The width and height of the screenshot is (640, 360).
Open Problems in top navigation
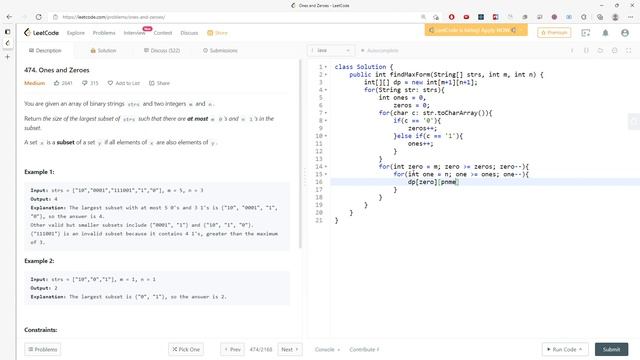104,33
